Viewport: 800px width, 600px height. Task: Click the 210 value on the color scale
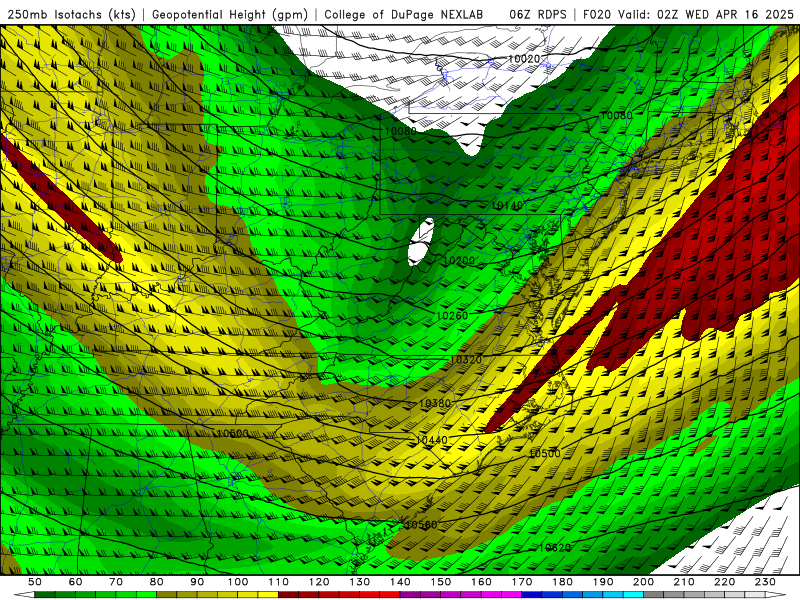pyautogui.click(x=684, y=582)
